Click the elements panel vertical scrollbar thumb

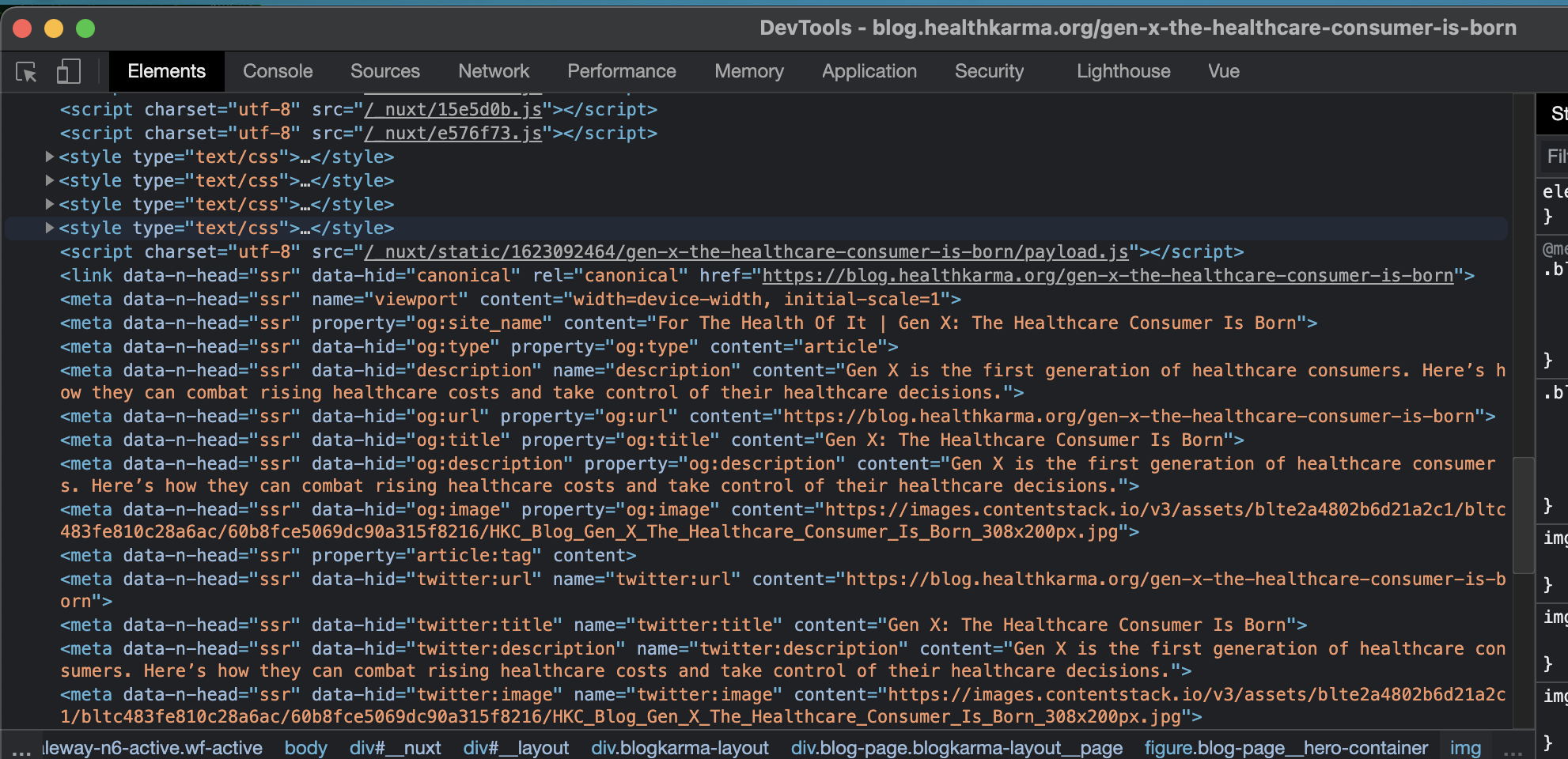1523,515
